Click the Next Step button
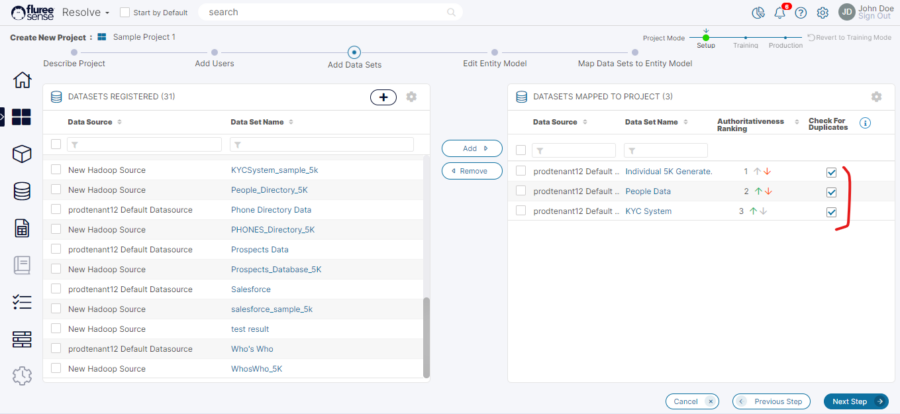900x414 pixels. tap(855, 401)
